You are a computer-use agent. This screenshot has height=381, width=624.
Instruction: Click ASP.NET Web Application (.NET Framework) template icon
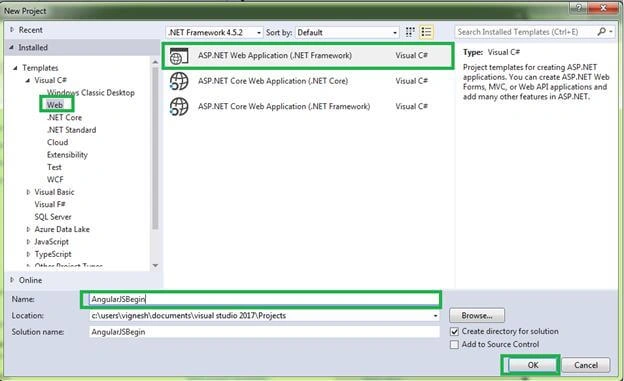coord(179,56)
